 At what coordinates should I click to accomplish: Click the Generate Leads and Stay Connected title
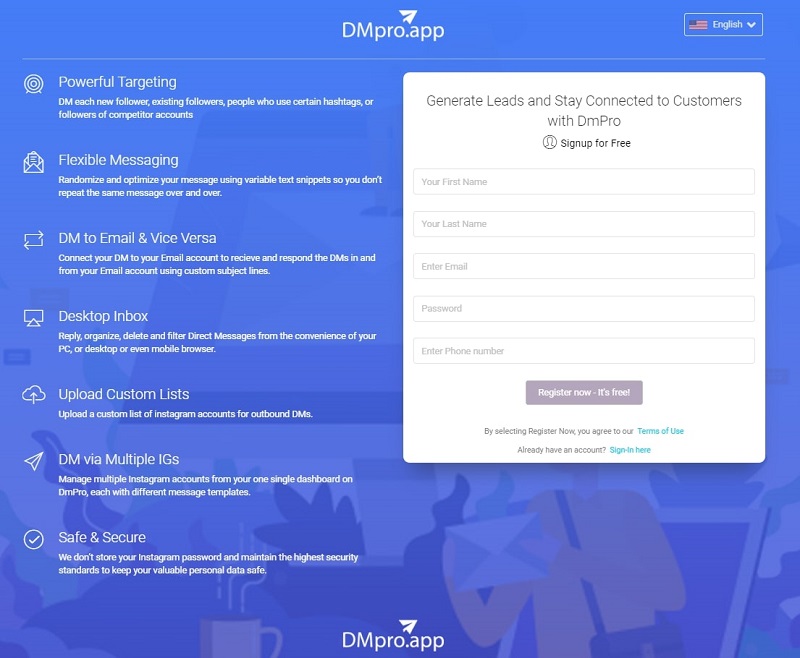[584, 111]
